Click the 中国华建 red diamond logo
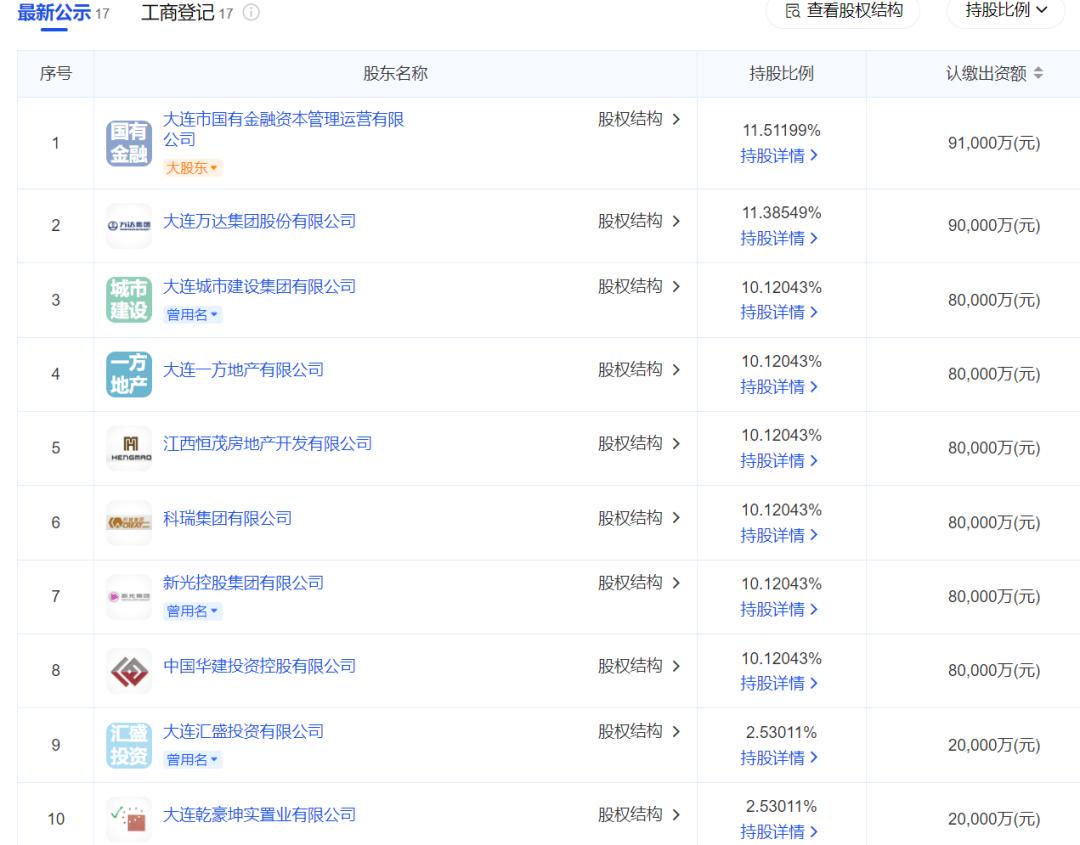1080x845 pixels. (x=129, y=671)
